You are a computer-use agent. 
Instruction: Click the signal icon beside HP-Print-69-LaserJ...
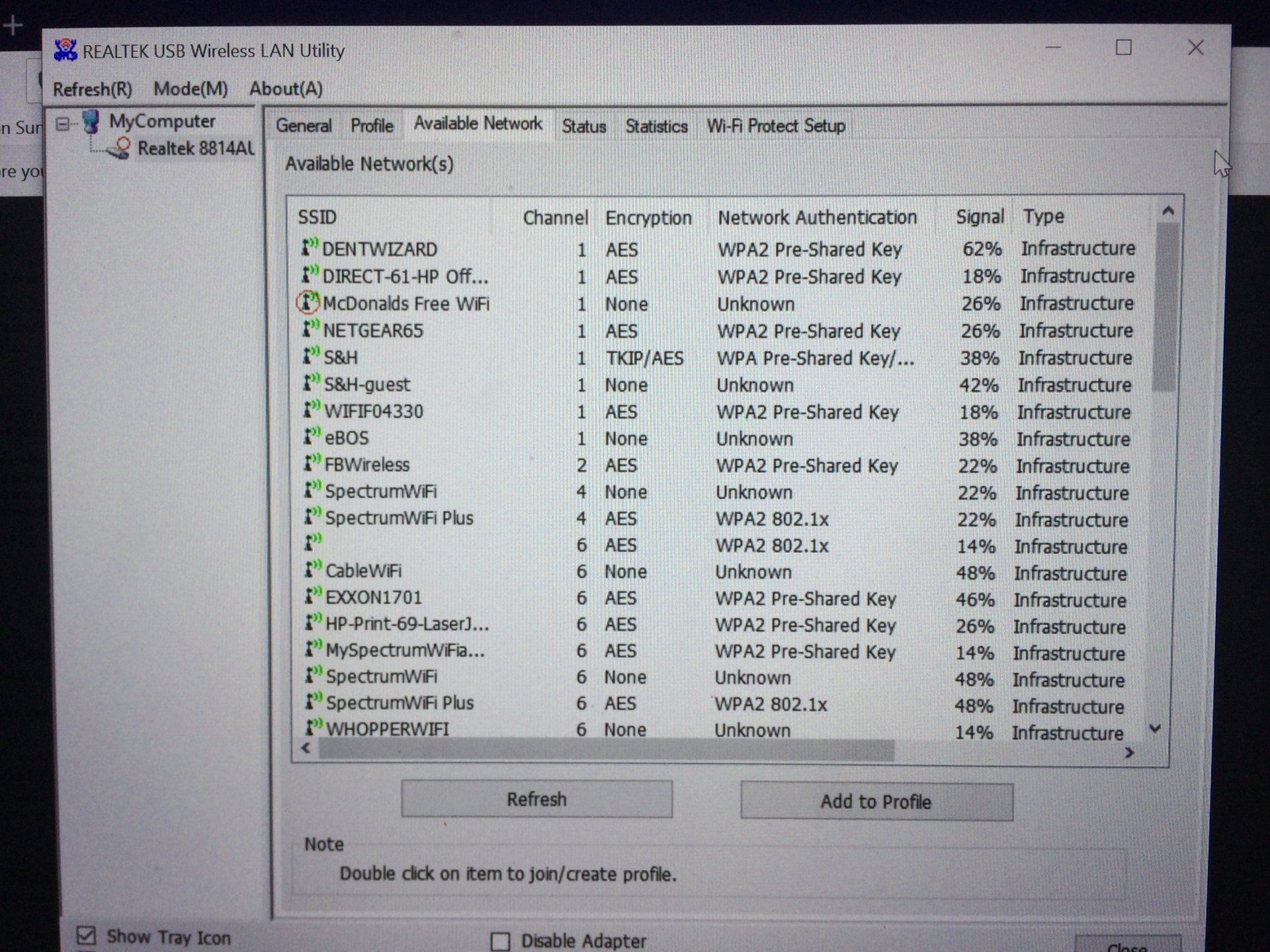(x=314, y=623)
